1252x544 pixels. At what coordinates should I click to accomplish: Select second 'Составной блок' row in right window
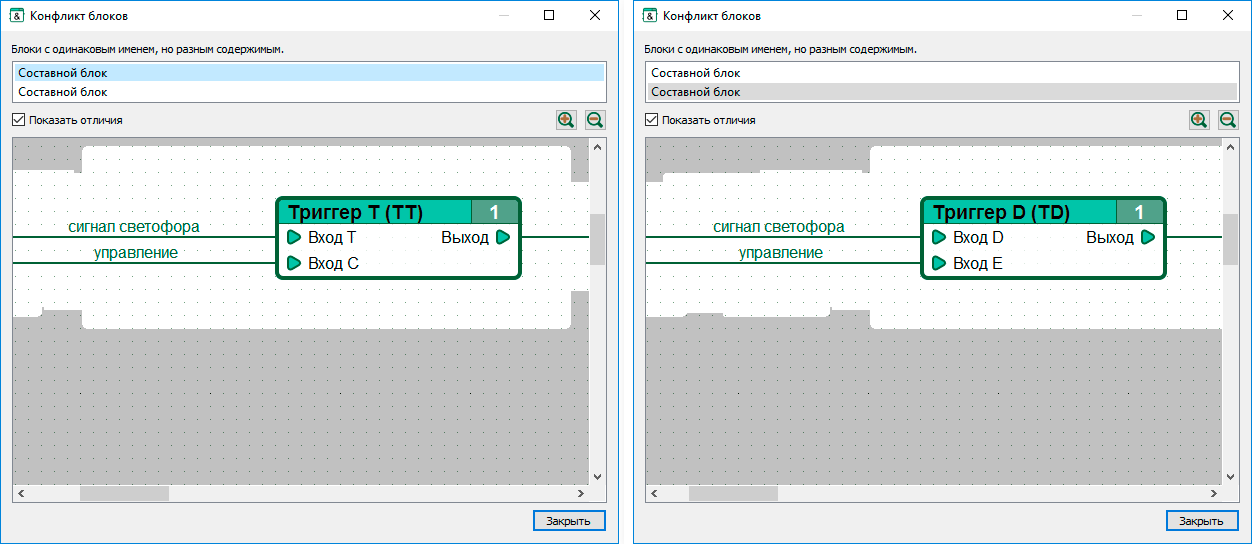[x=942, y=91]
